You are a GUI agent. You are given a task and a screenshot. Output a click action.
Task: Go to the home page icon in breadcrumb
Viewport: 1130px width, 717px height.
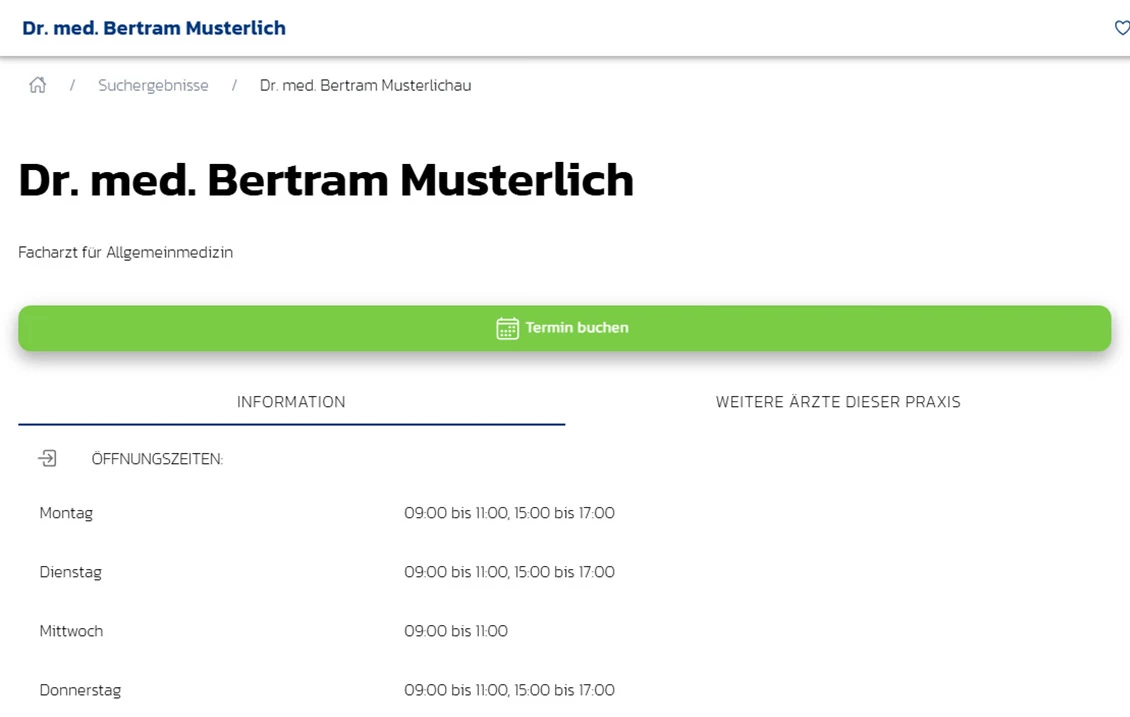pyautogui.click(x=37, y=85)
